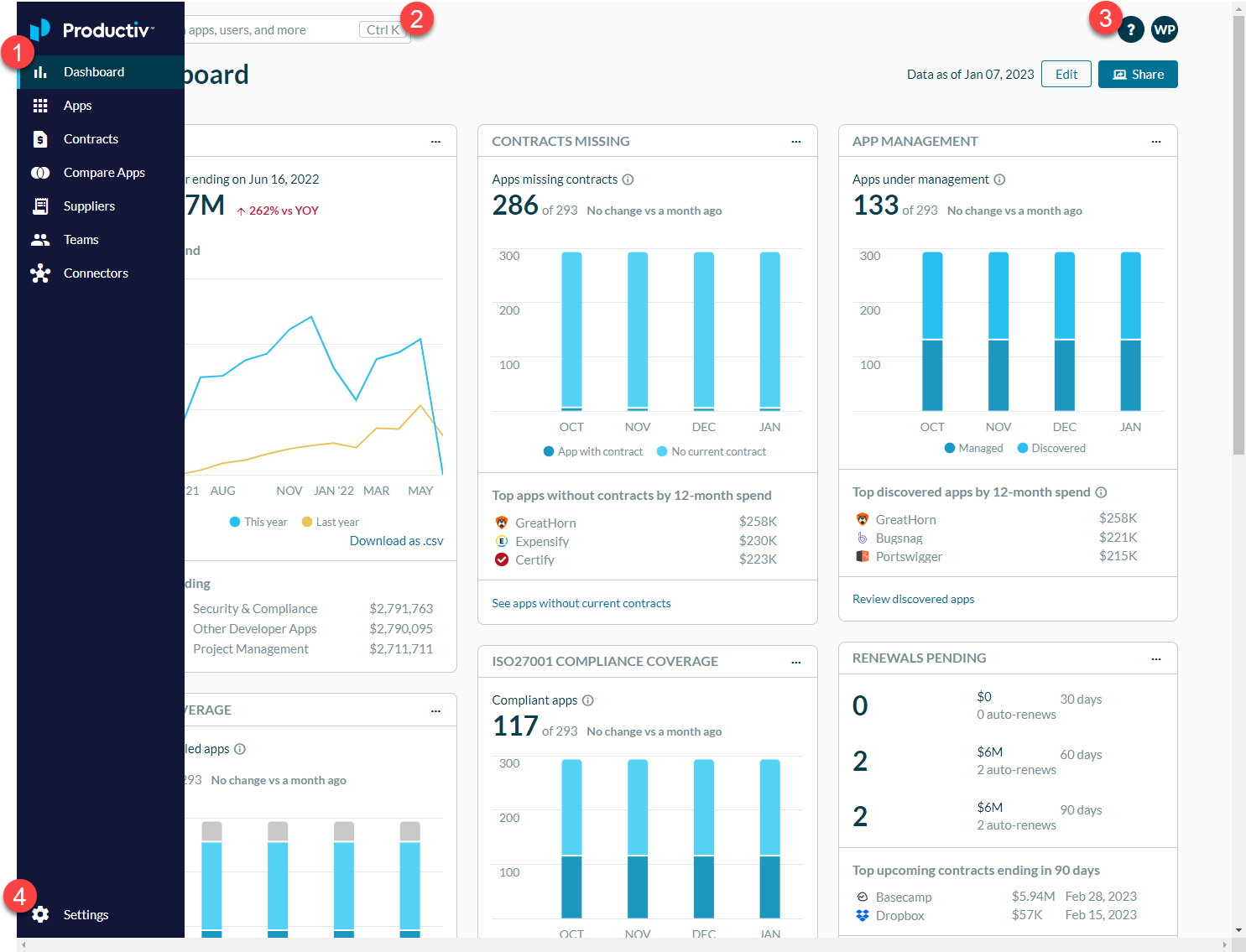The image size is (1246, 952).
Task: Open the WP user profile avatar
Action: 1165,30
